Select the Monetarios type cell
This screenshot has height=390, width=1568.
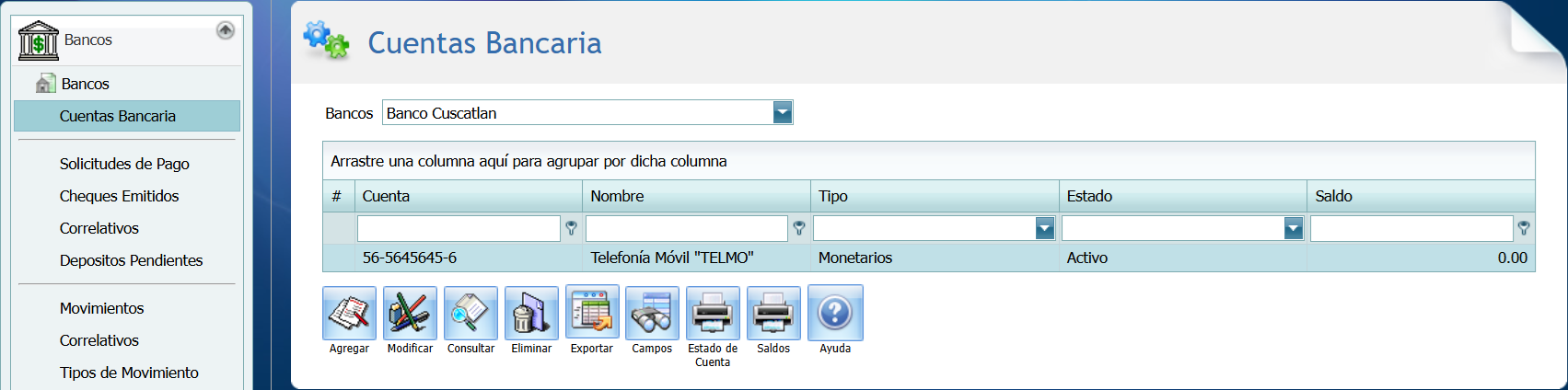[935, 258]
